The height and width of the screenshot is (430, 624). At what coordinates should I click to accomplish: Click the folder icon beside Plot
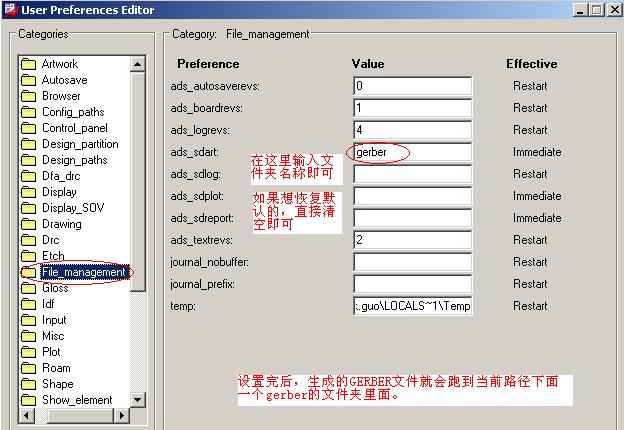[x=28, y=352]
